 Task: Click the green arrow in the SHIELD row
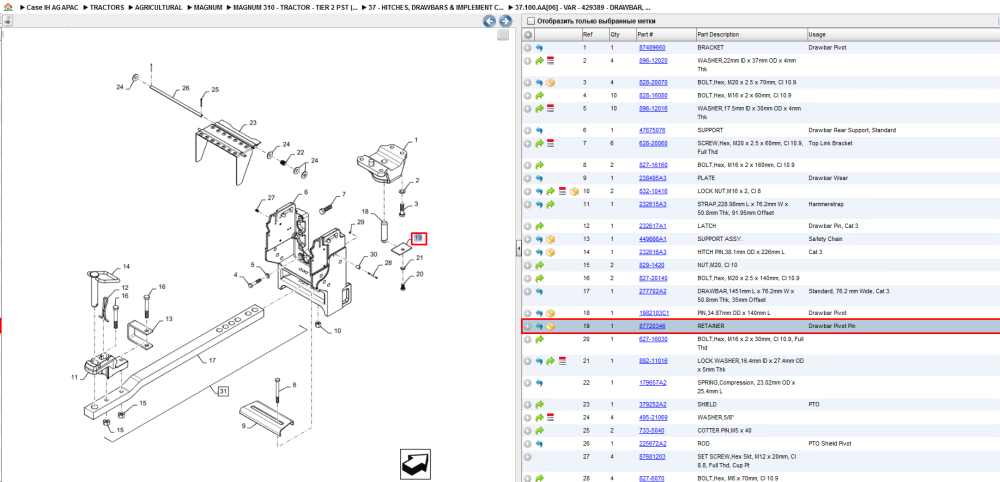[539, 404]
